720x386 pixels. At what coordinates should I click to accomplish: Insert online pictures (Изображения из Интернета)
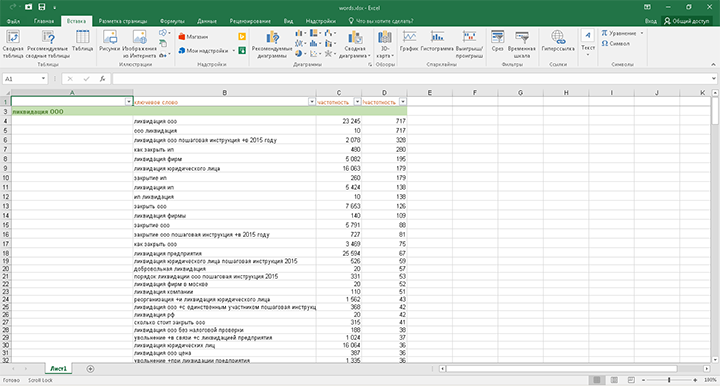pyautogui.click(x=139, y=44)
